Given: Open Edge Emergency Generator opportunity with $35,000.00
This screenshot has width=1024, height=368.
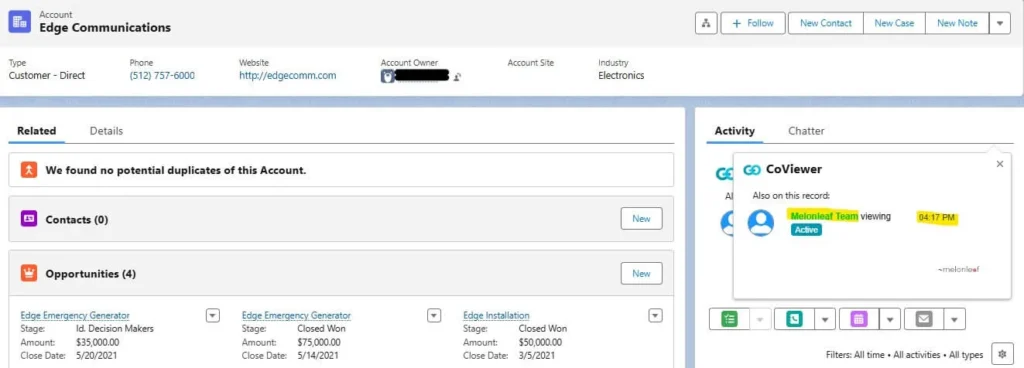Looking at the screenshot, I should pyautogui.click(x=74, y=316).
